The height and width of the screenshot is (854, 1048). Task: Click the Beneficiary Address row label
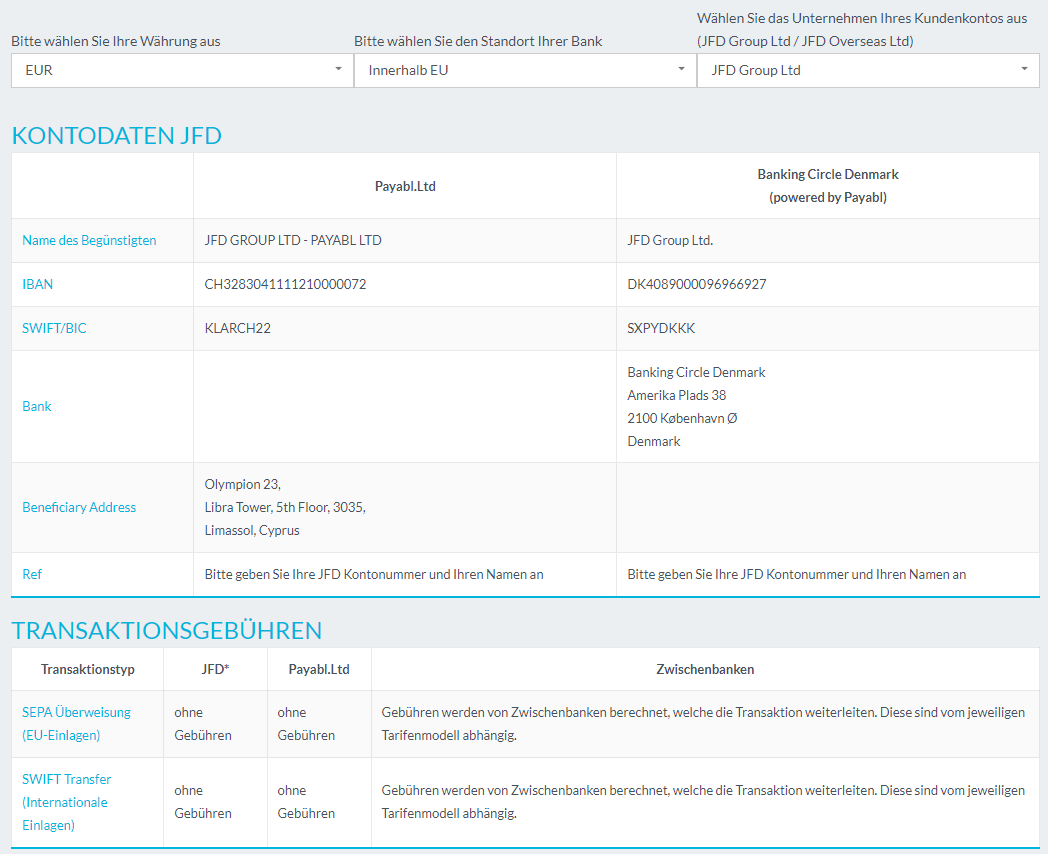click(79, 507)
